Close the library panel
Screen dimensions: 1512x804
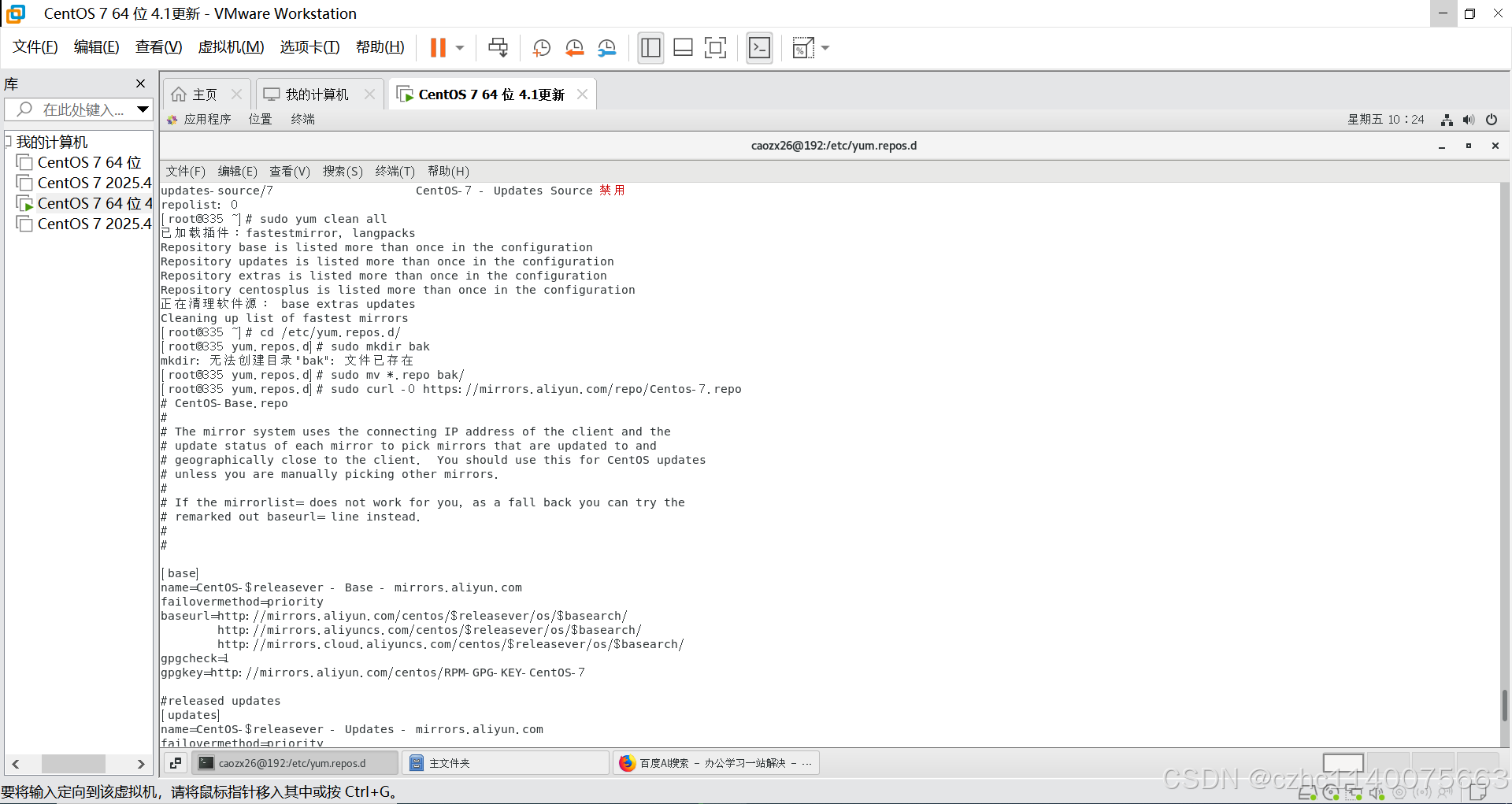click(140, 83)
